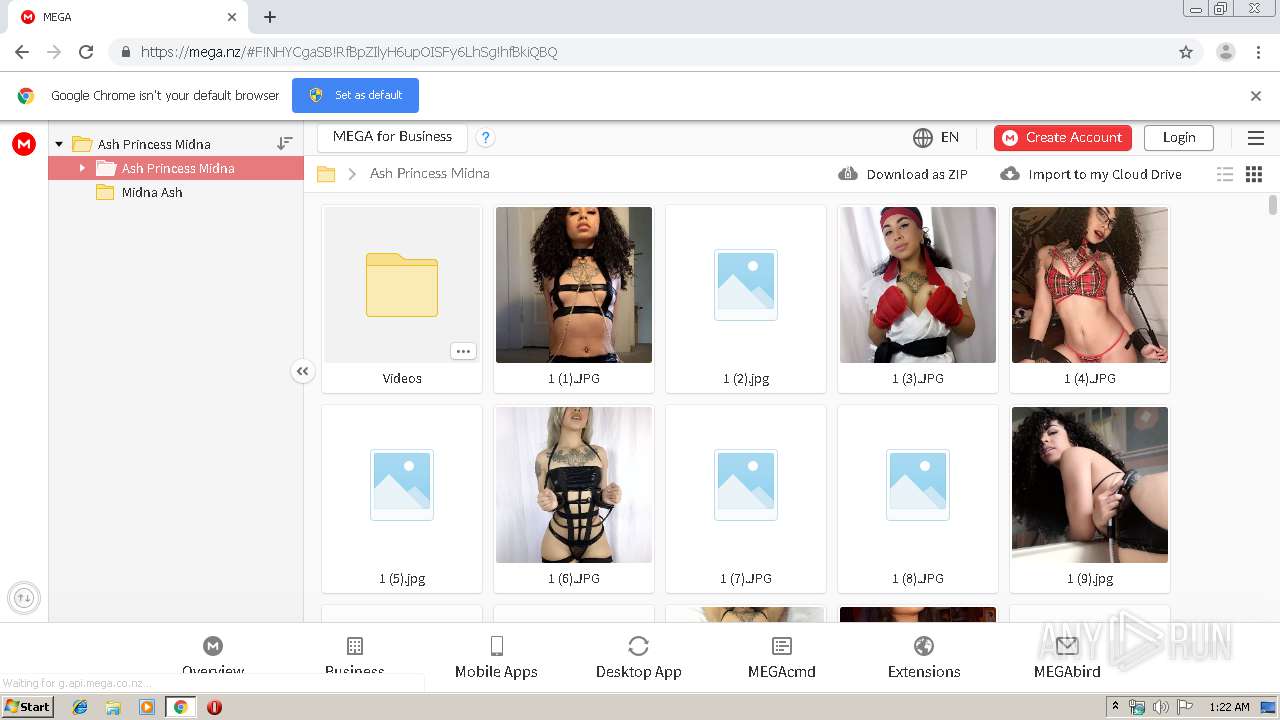Open the Windows Start menu
This screenshot has width=1280, height=720.
(28, 707)
